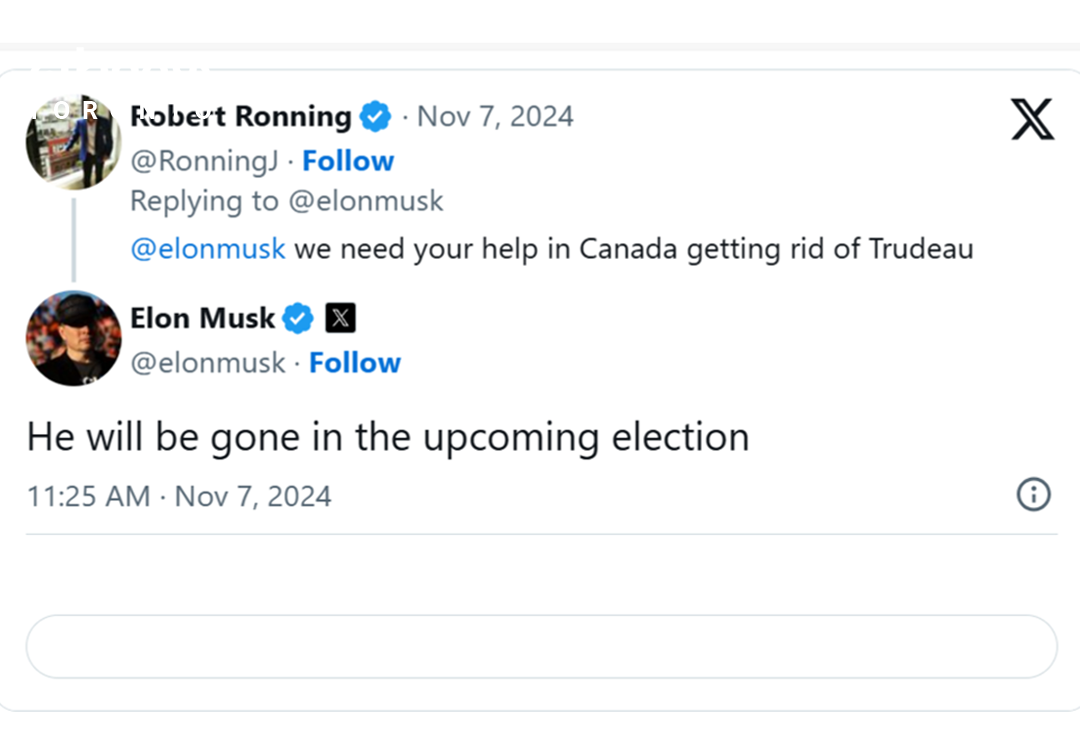Click the "Replying to @elonmusk" line
1080x733 pixels.
286,201
